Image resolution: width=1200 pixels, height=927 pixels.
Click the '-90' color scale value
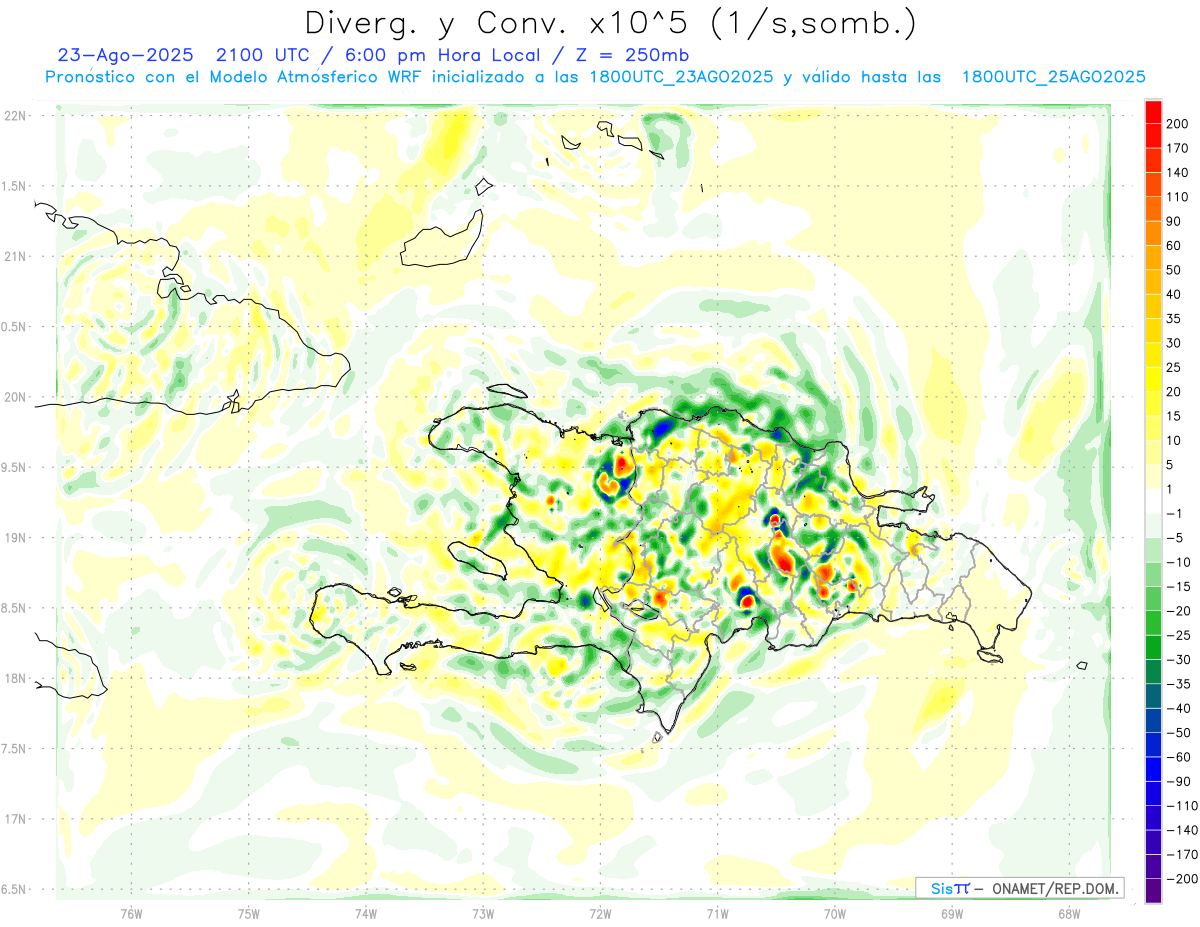tap(1178, 782)
